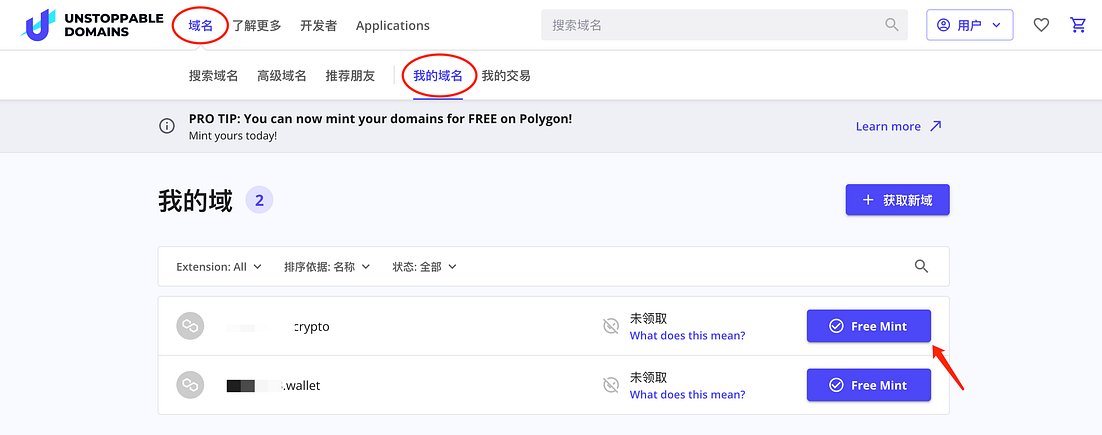Open the shopping cart icon

click(1077, 25)
